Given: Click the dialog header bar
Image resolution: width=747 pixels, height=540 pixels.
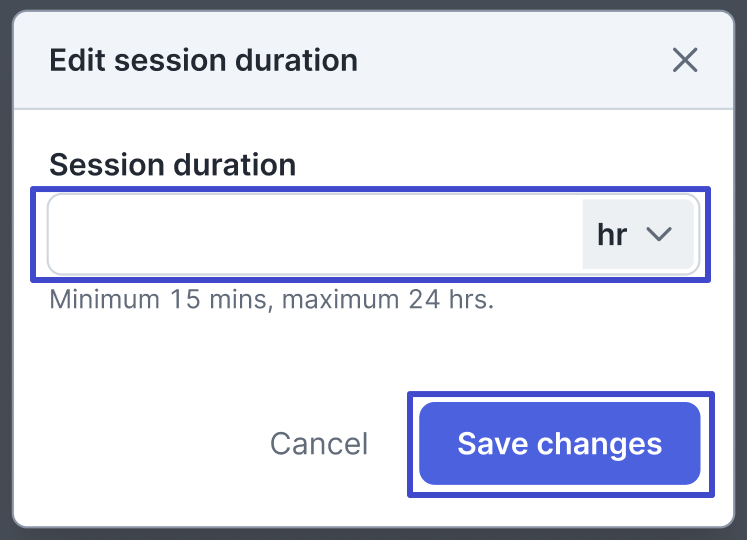Looking at the screenshot, I should (450, 60).
